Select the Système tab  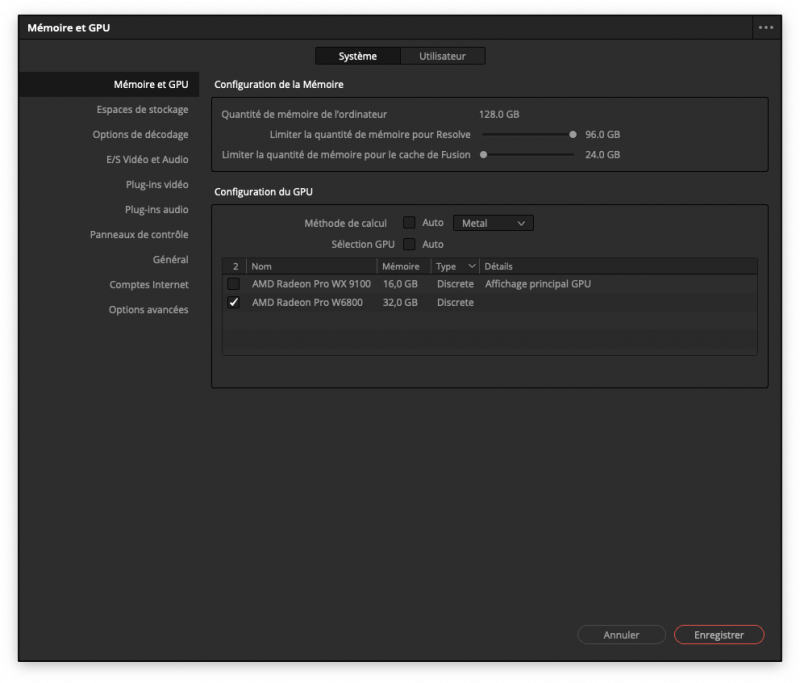358,57
